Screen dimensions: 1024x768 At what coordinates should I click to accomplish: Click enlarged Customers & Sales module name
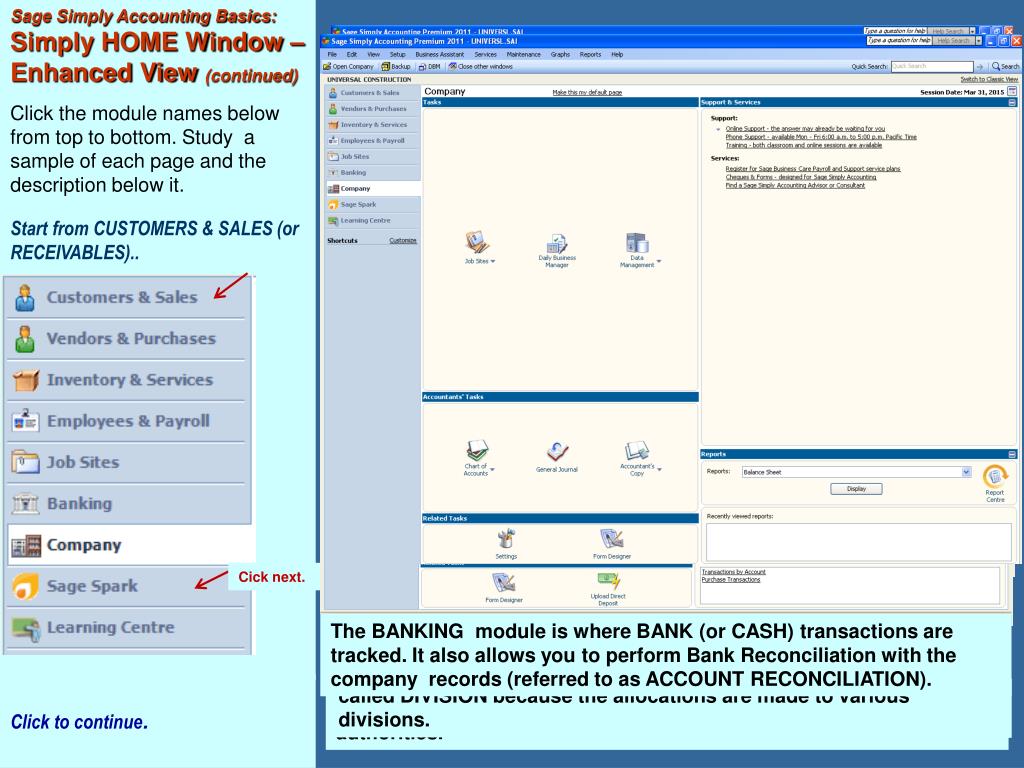tap(122, 297)
